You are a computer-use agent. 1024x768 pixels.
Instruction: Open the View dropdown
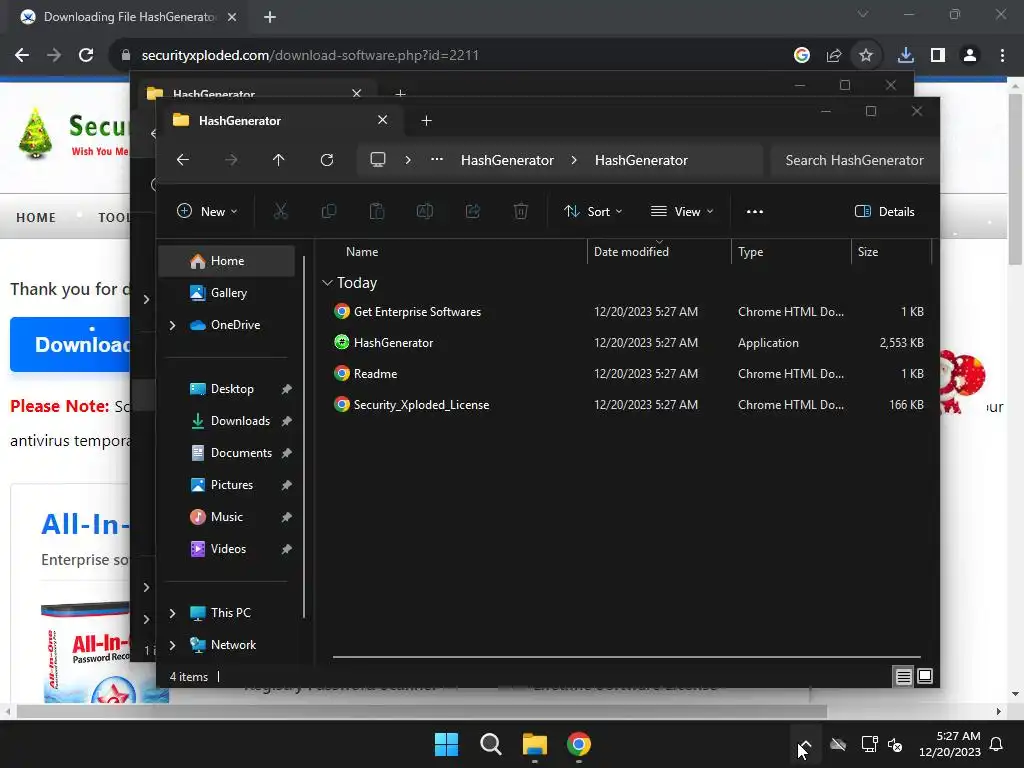(x=682, y=212)
